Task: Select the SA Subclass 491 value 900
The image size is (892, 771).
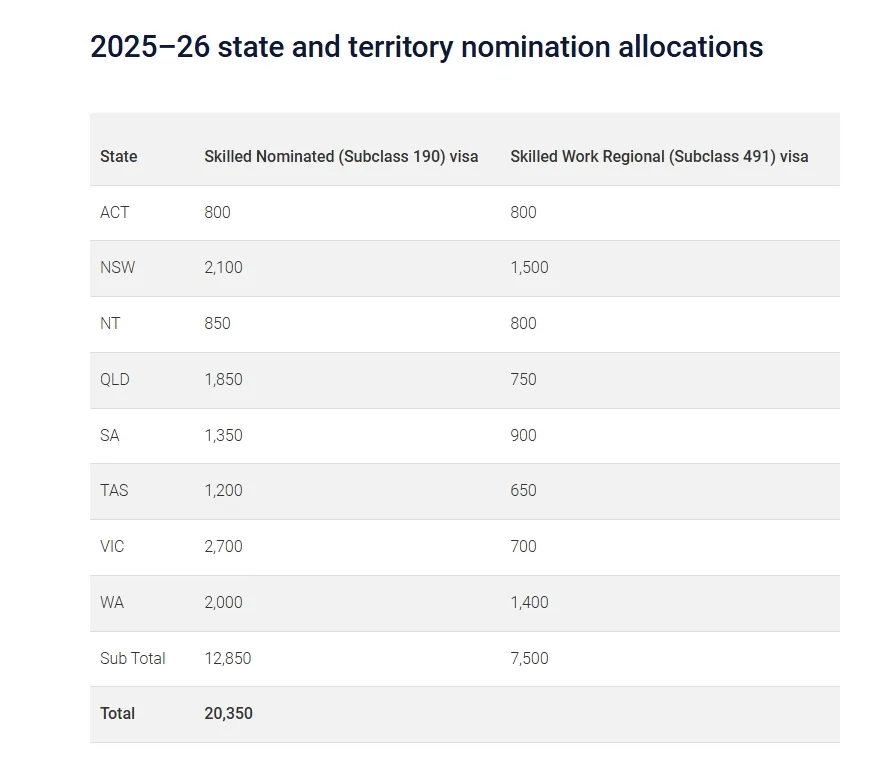Action: 523,436
